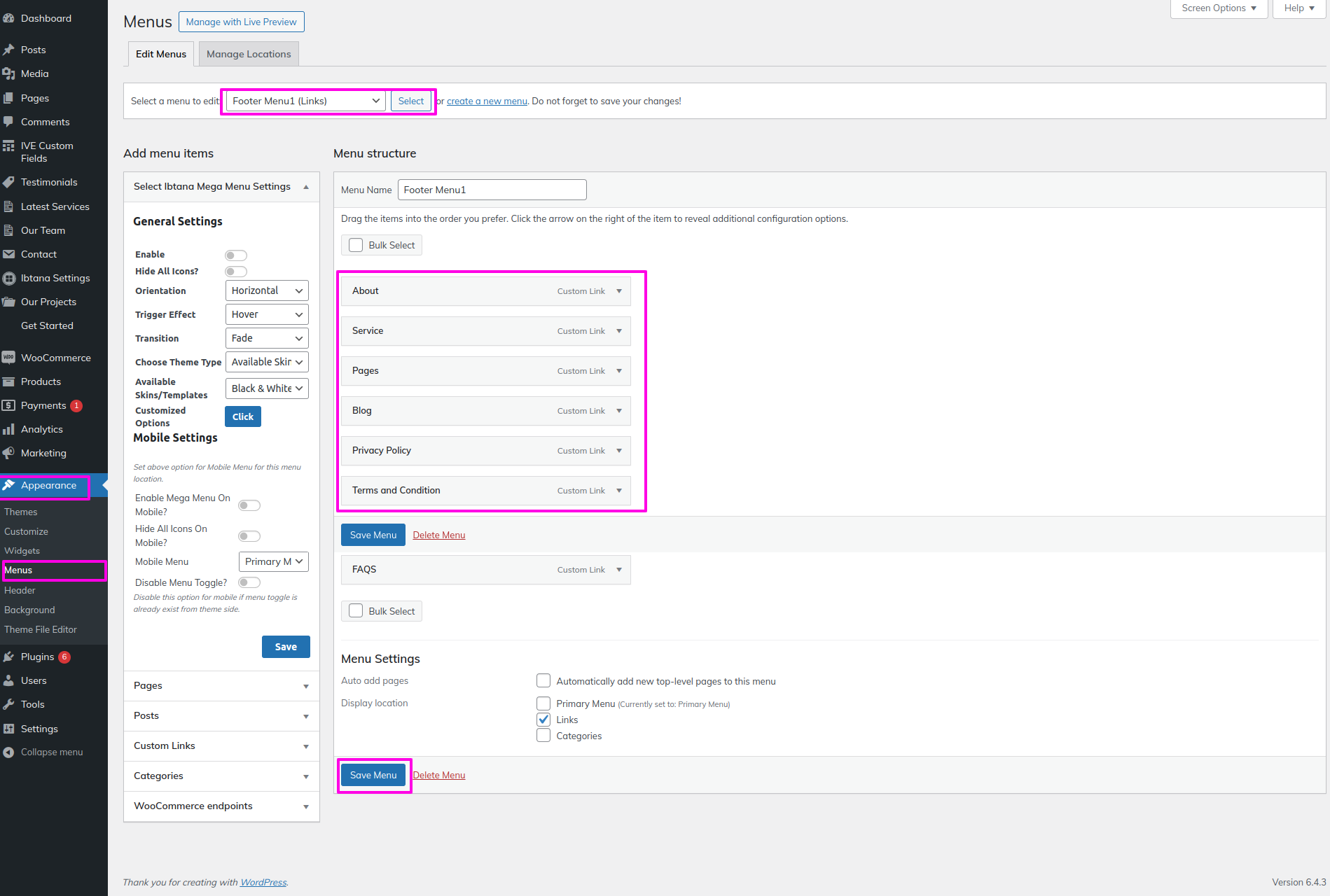Open Marketing via its megaphone icon
Viewport: 1330px width, 896px height.
(8, 454)
